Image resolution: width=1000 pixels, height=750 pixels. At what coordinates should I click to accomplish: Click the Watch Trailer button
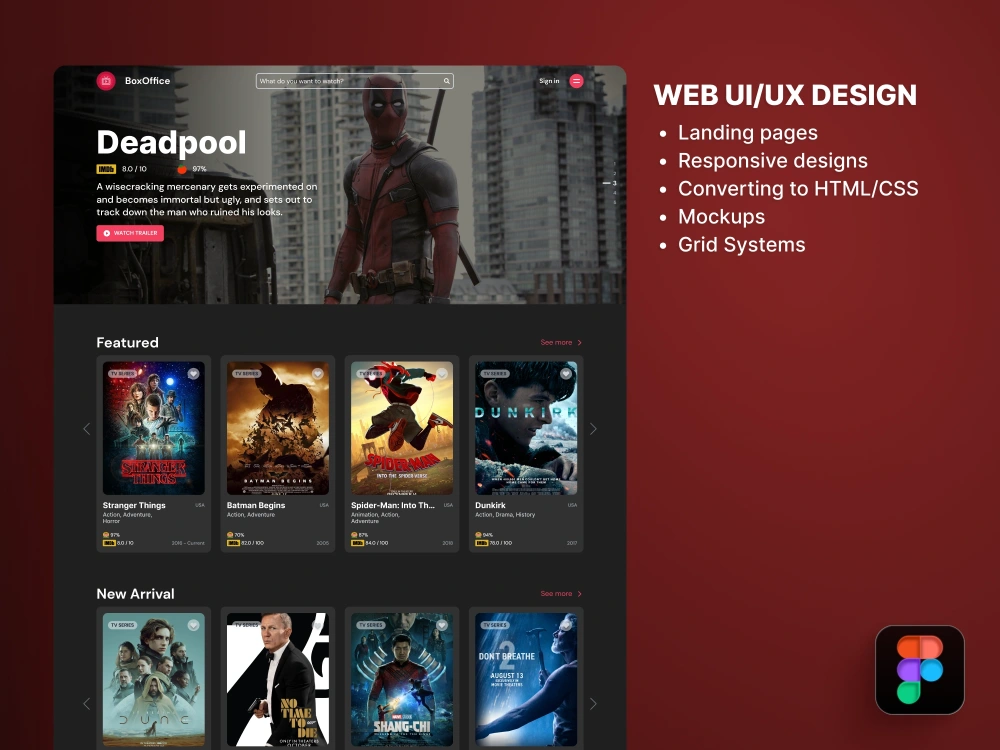[x=130, y=233]
